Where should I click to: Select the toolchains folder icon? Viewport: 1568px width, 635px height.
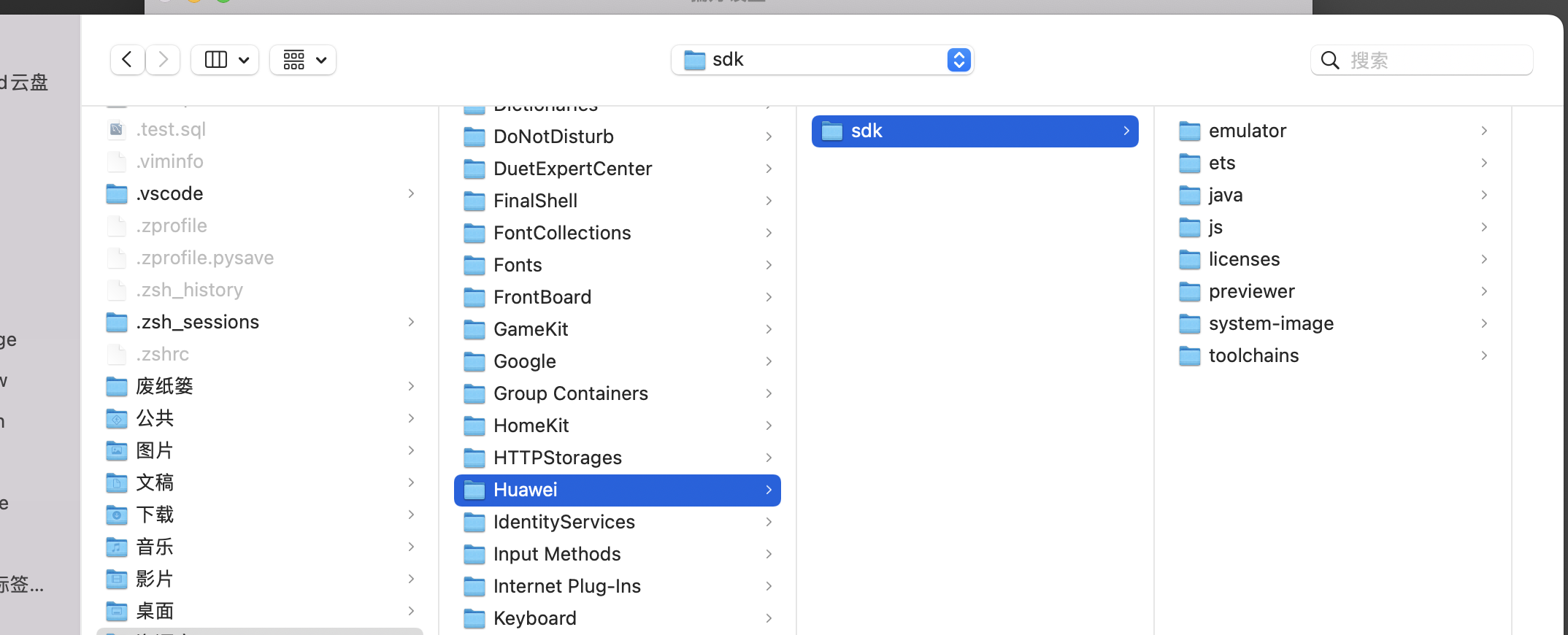1190,356
